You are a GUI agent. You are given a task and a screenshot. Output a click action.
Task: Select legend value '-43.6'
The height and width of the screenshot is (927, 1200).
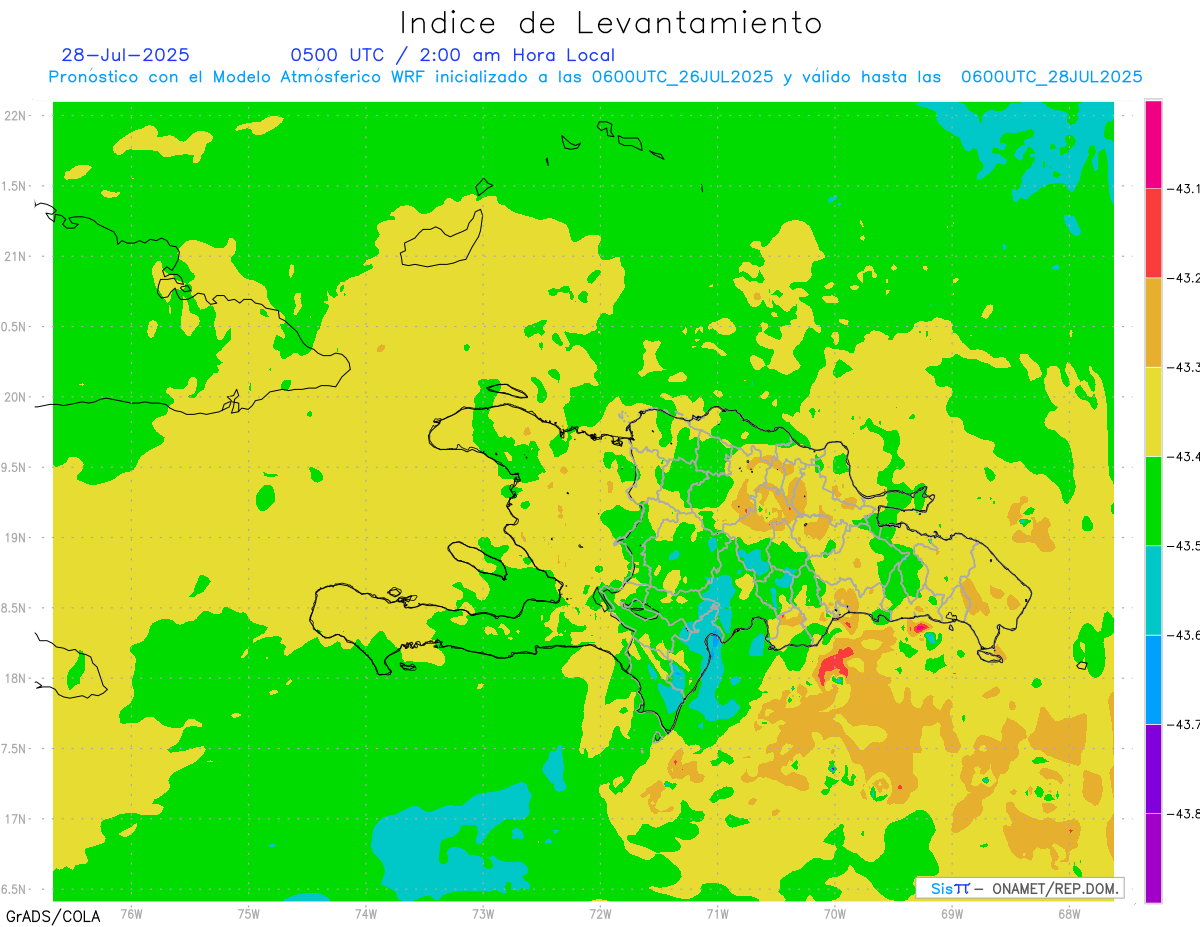tap(1185, 635)
